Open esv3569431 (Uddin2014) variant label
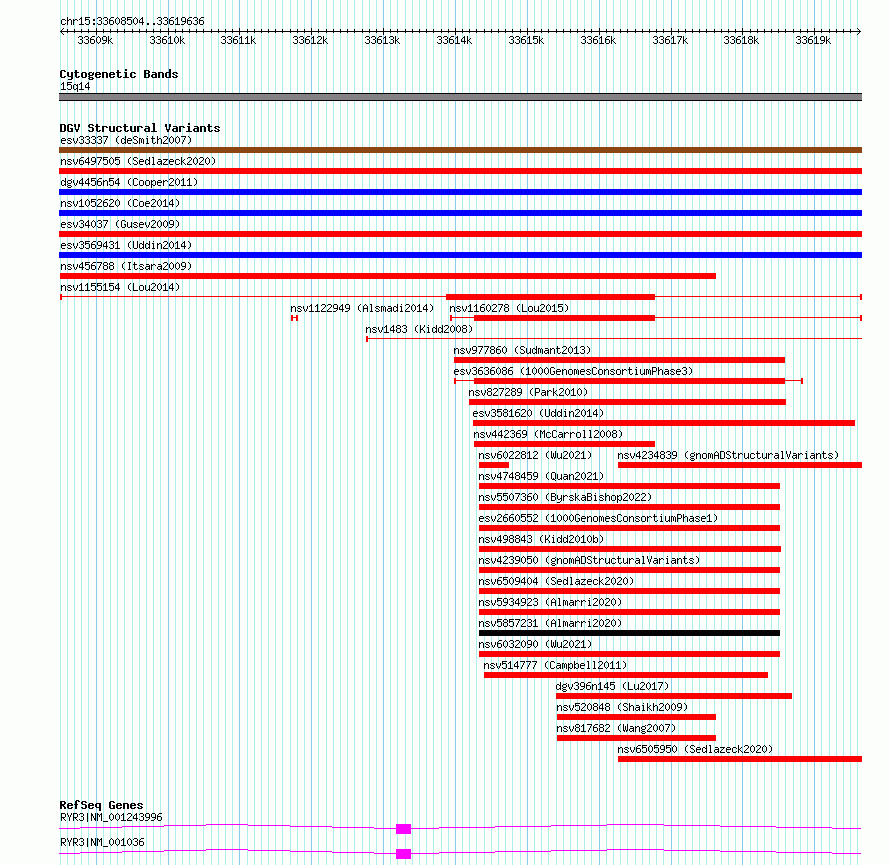Viewport: 890px width, 865px height. click(126, 245)
